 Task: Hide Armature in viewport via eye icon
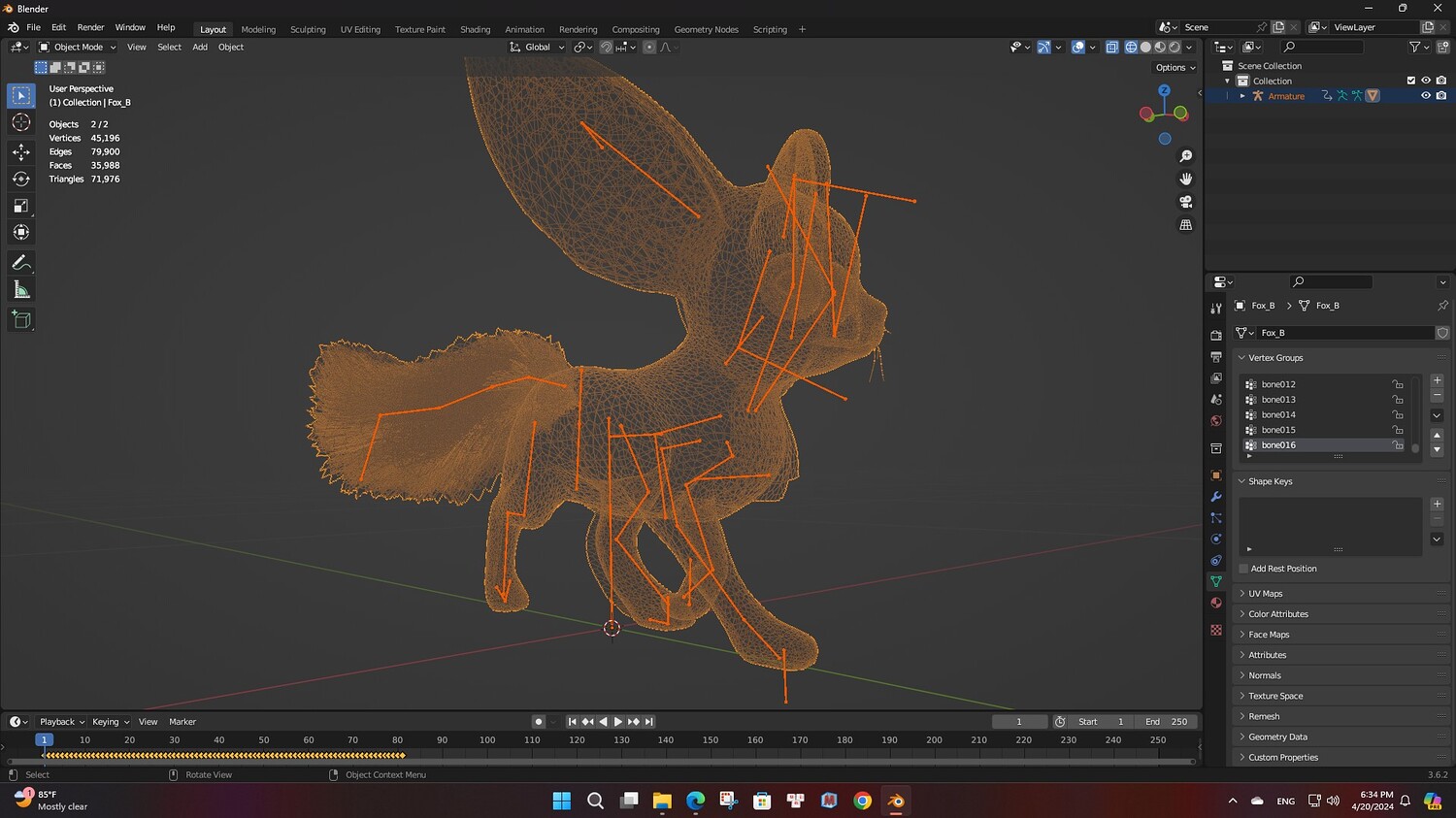point(1426,96)
